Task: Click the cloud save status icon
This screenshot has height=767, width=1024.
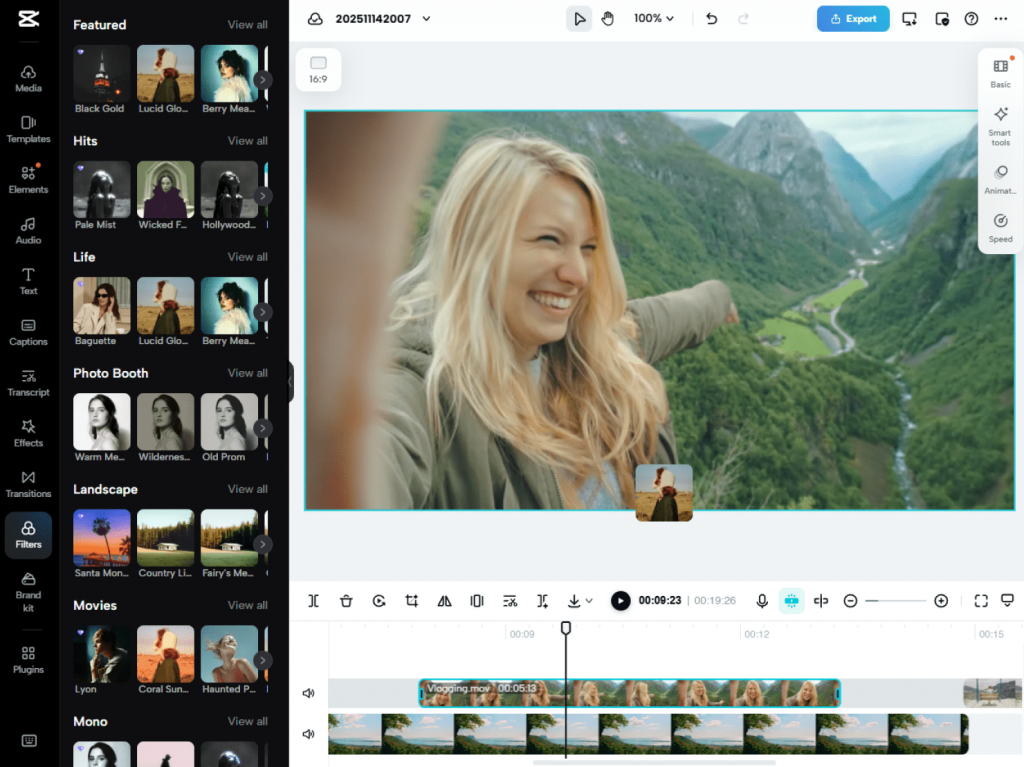Action: click(x=315, y=19)
